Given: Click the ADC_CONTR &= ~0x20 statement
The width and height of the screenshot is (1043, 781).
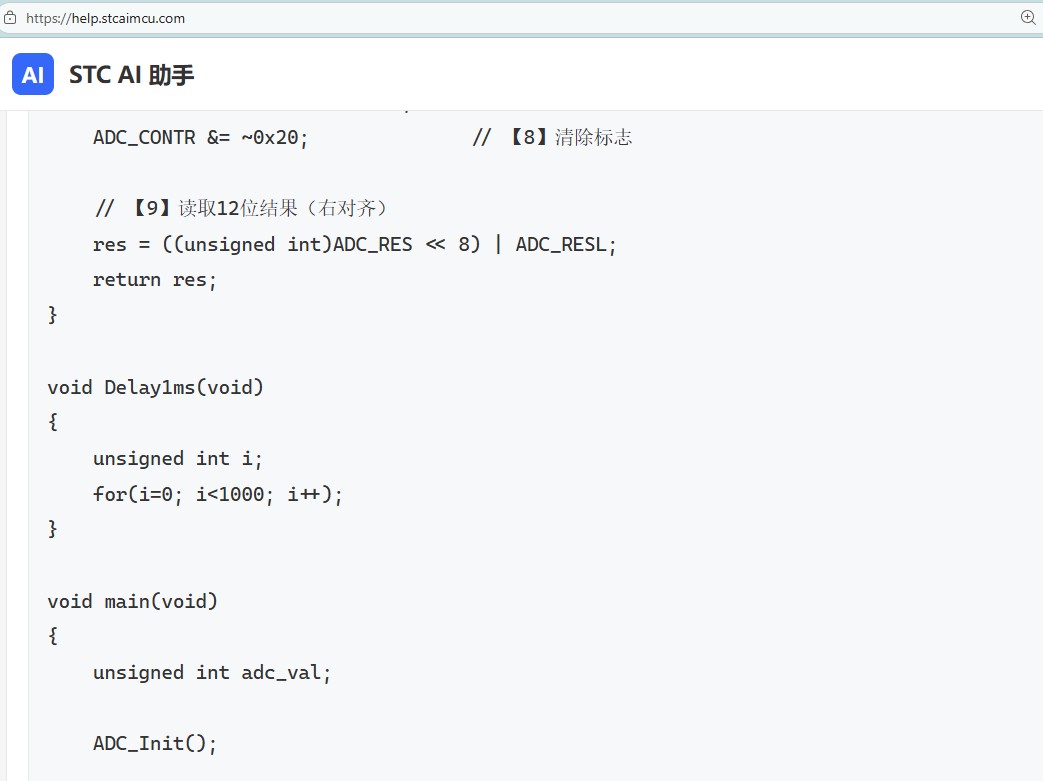Looking at the screenshot, I should (200, 138).
